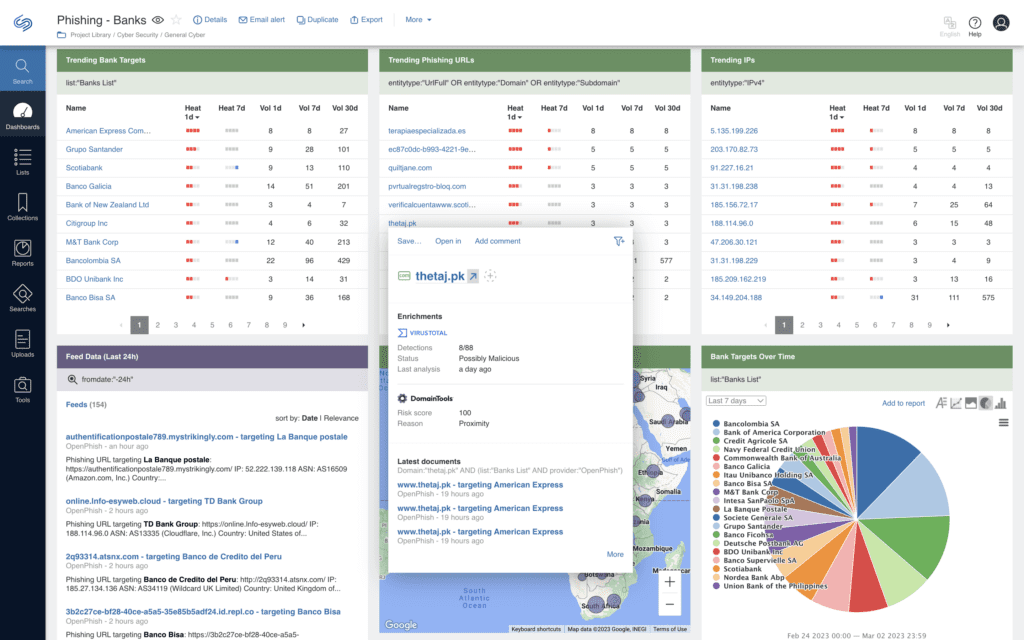1024x640 pixels.
Task: Toggle Union Bank of the Philippines legend
Action: (x=770, y=586)
